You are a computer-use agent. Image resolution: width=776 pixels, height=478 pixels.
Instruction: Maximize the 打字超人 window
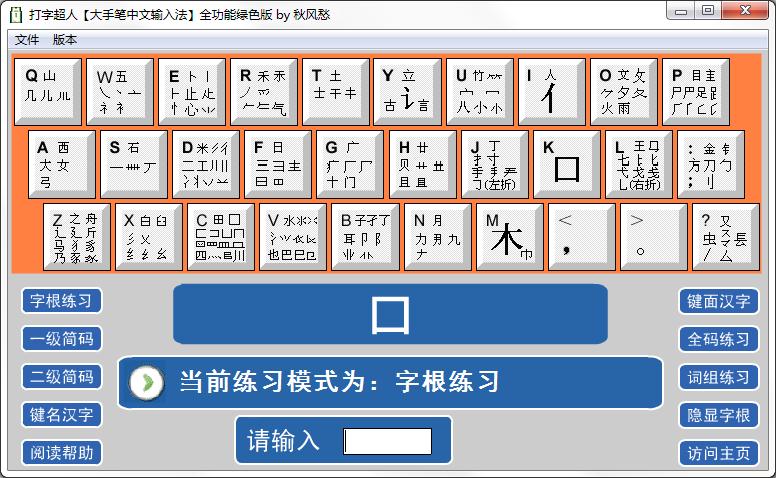(x=708, y=11)
